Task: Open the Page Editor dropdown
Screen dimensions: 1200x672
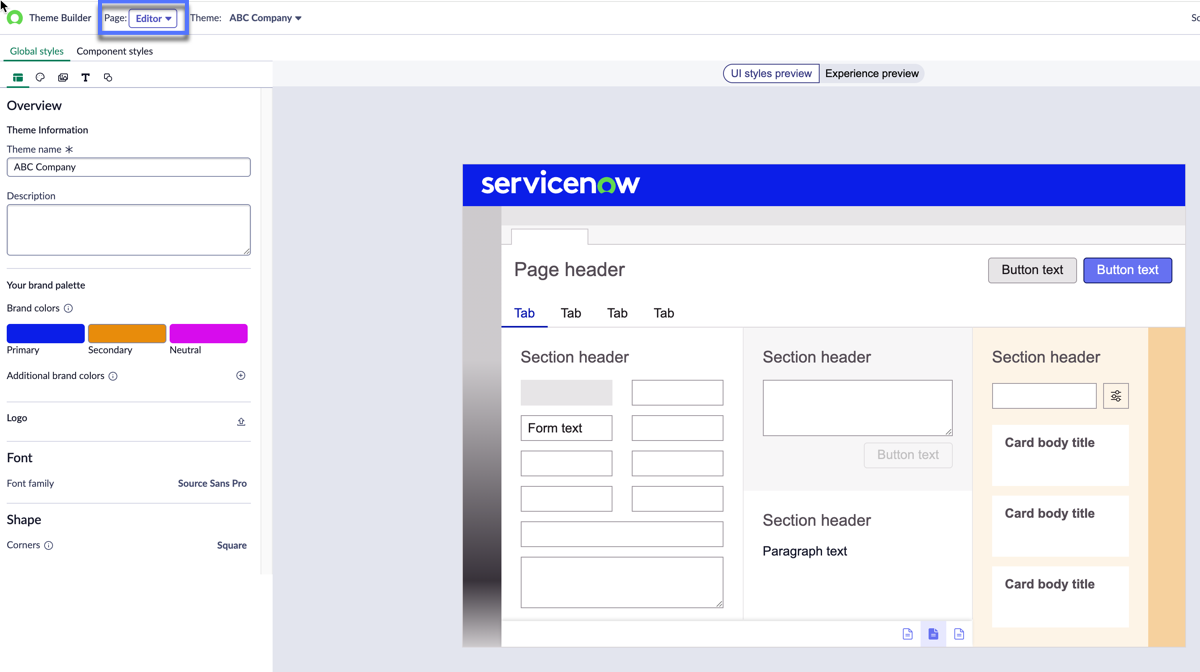Action: [x=153, y=18]
